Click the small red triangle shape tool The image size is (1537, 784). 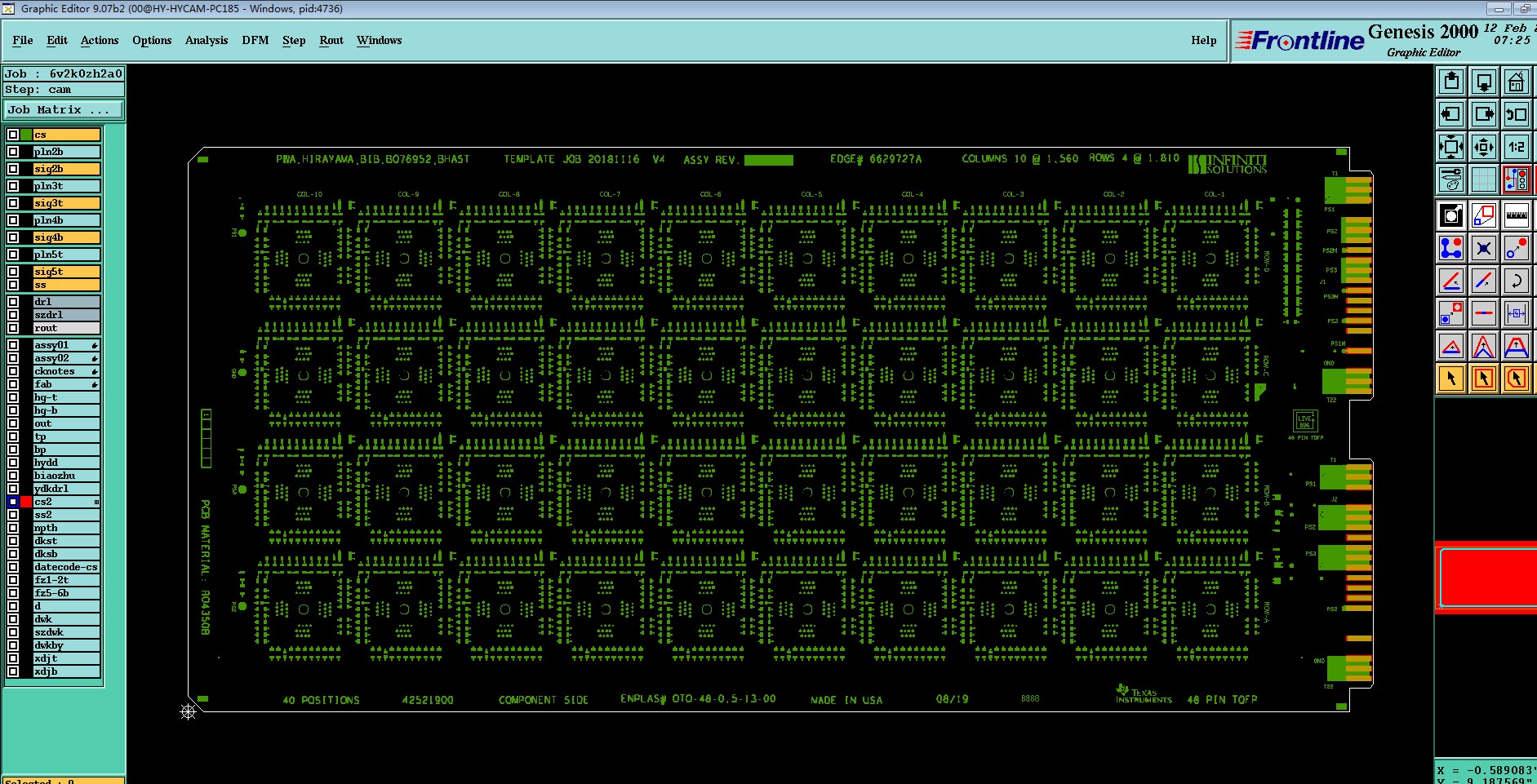click(x=1451, y=346)
